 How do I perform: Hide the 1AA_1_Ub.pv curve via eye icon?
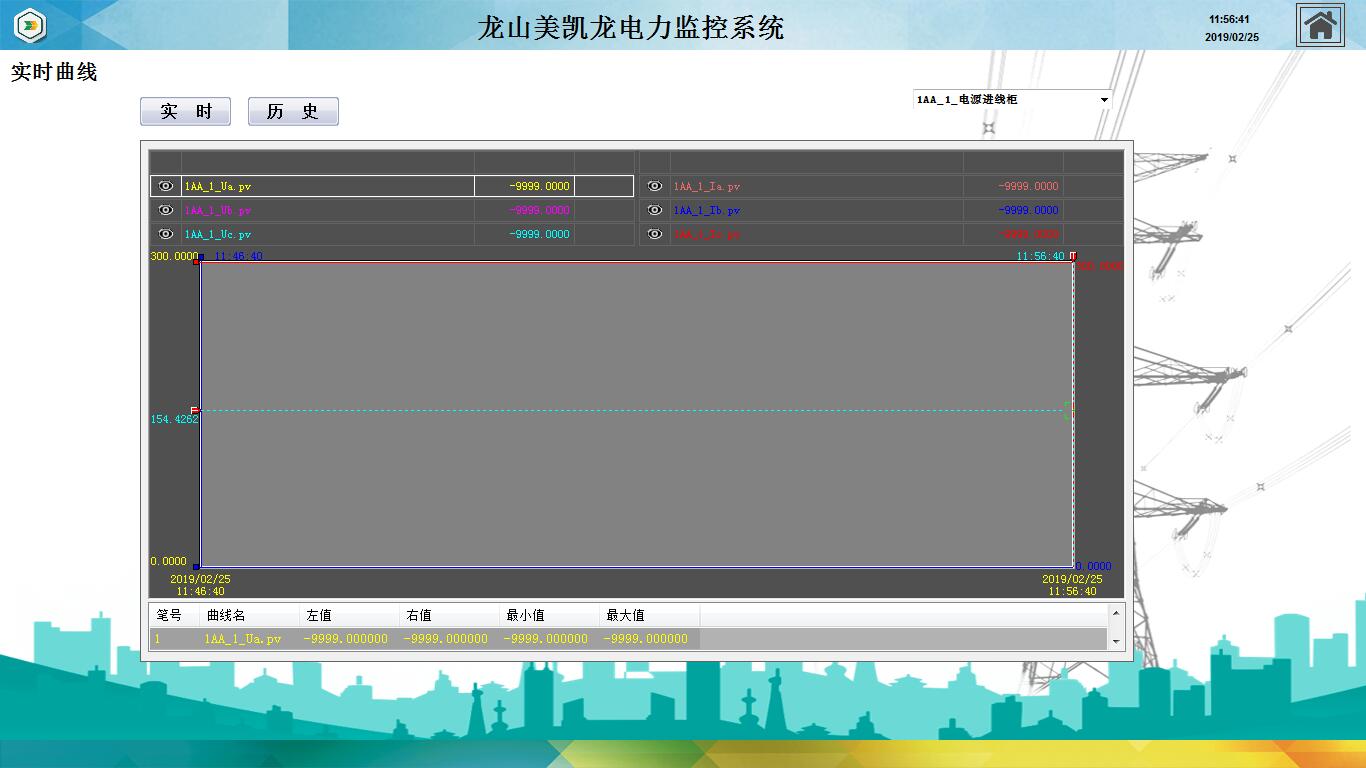[166, 210]
